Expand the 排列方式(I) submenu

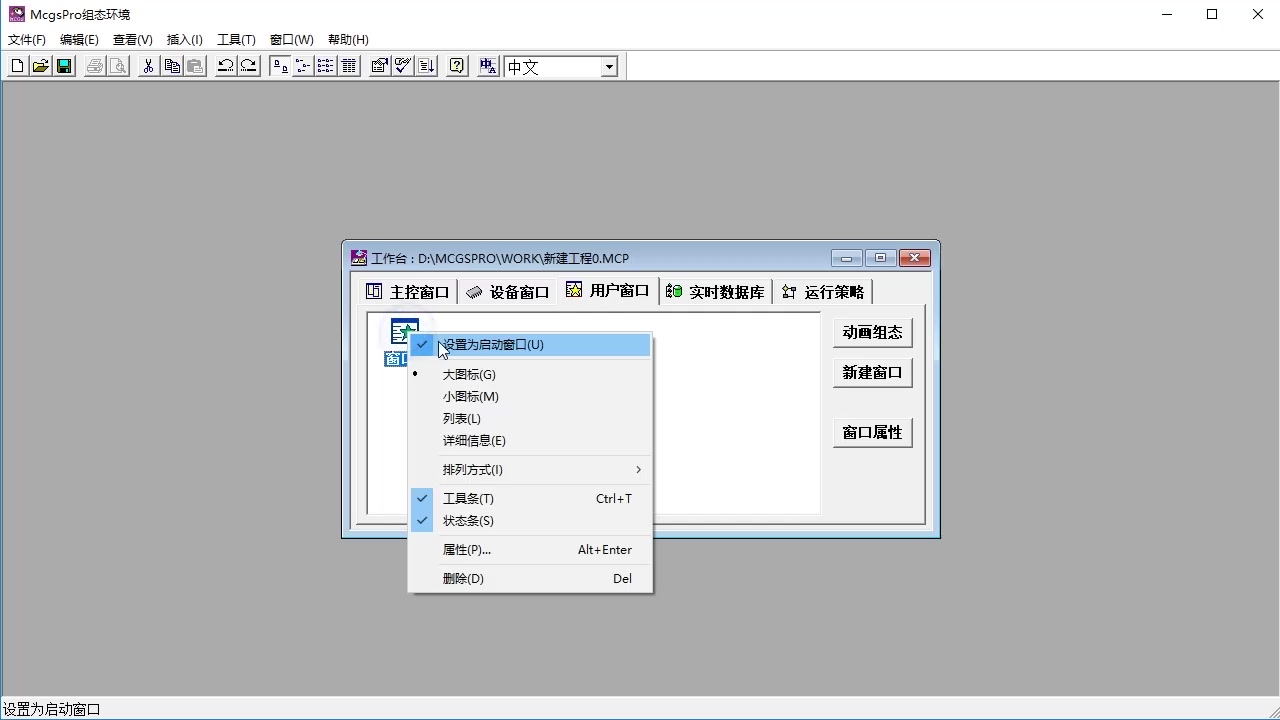pyautogui.click(x=530, y=470)
